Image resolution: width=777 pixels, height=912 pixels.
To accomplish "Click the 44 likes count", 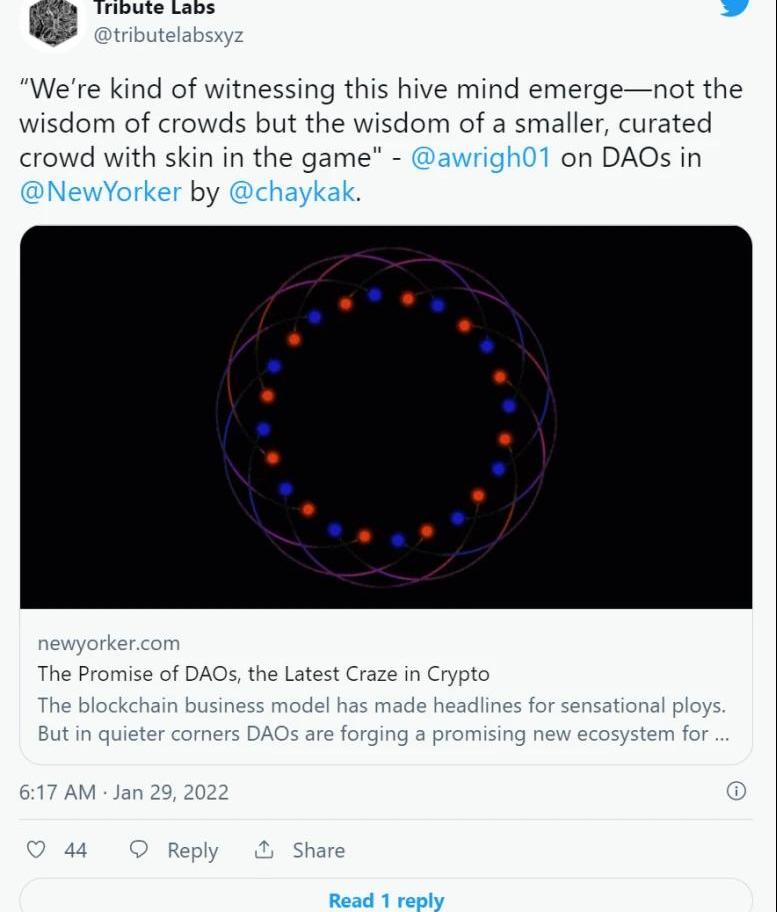I will [x=76, y=850].
